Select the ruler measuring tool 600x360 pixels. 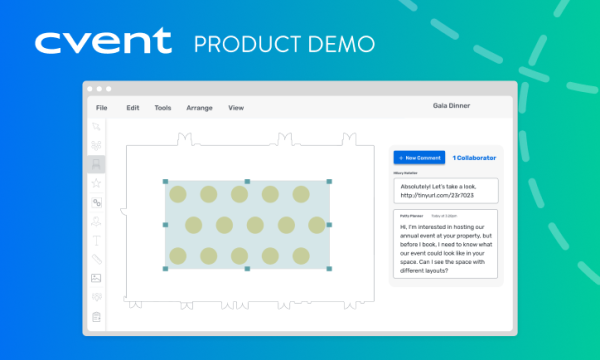click(96, 259)
